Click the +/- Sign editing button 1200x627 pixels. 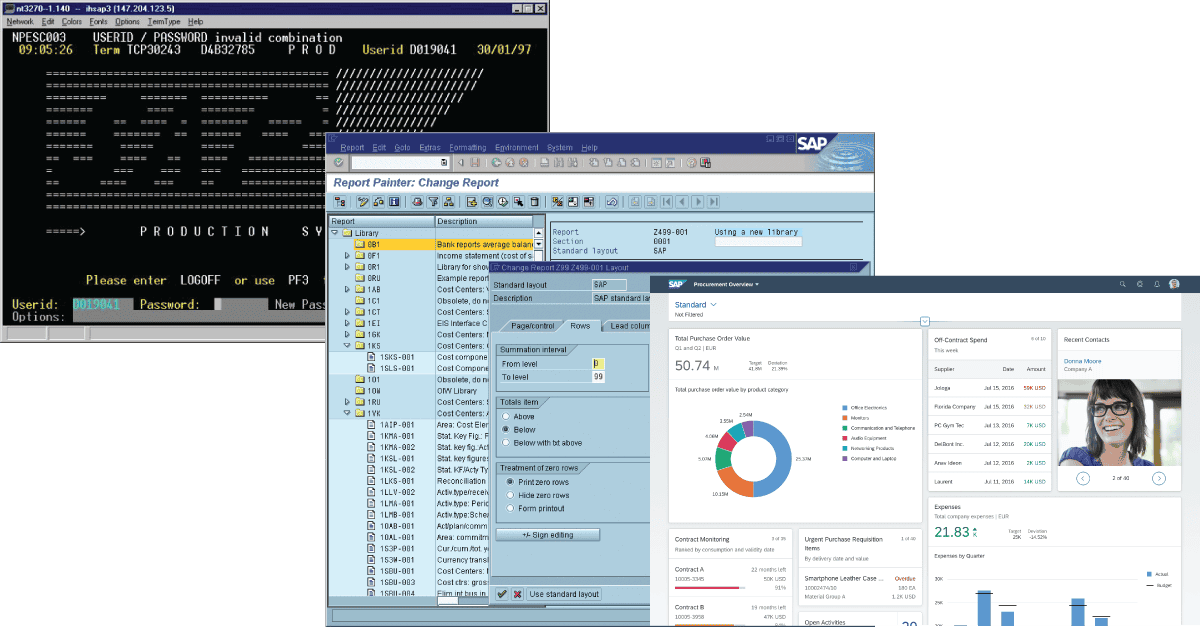[547, 535]
